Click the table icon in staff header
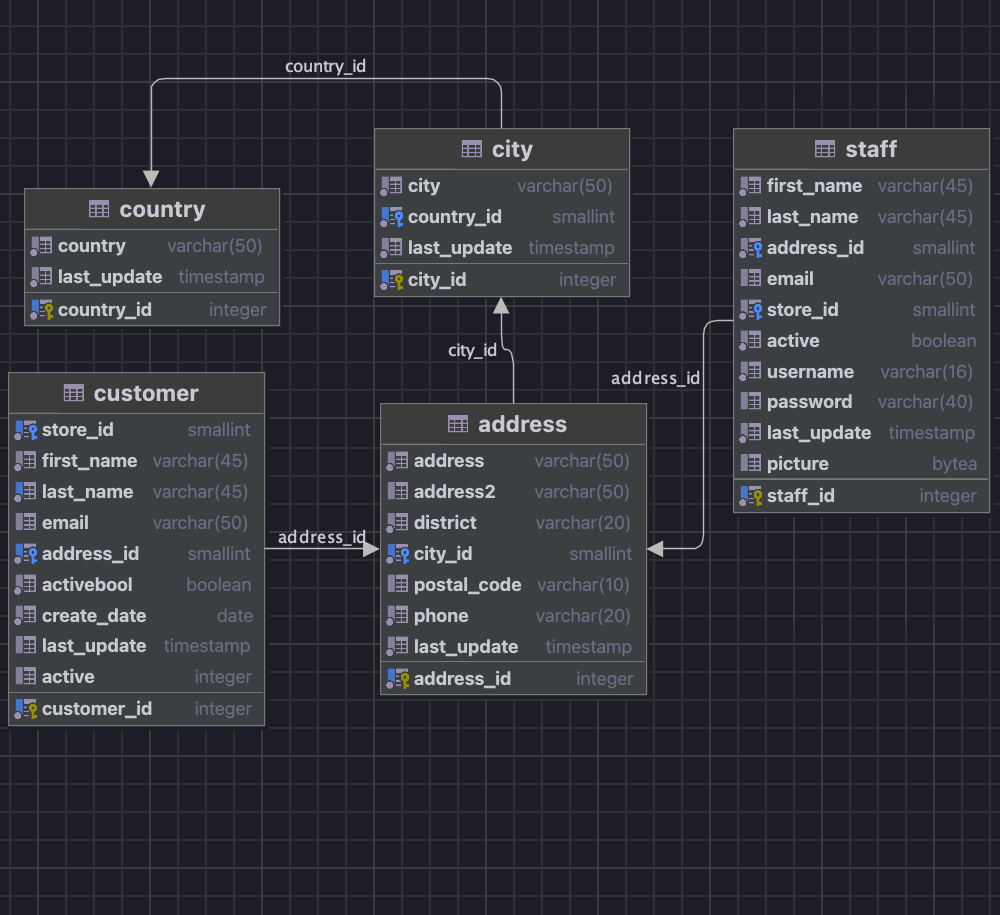1000x915 pixels. 825,150
